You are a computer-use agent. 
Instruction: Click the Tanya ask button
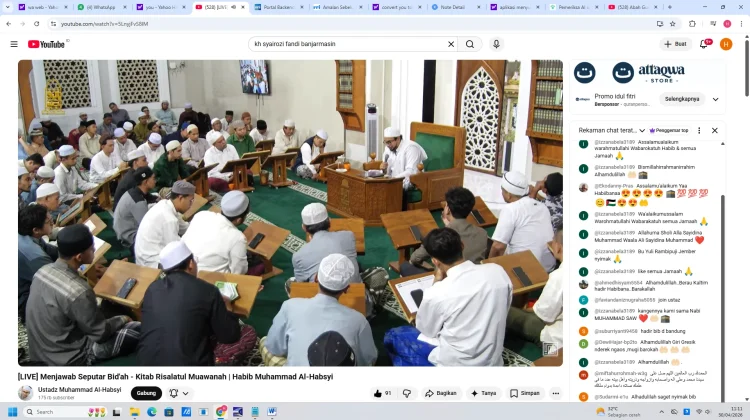(x=483, y=393)
